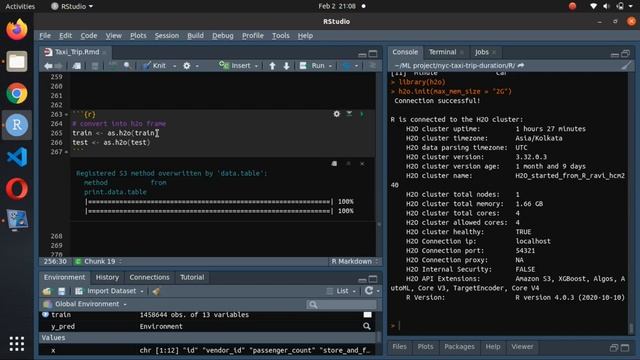Insert a new code chunk
This screenshot has width=640, height=360.
tap(235, 65)
